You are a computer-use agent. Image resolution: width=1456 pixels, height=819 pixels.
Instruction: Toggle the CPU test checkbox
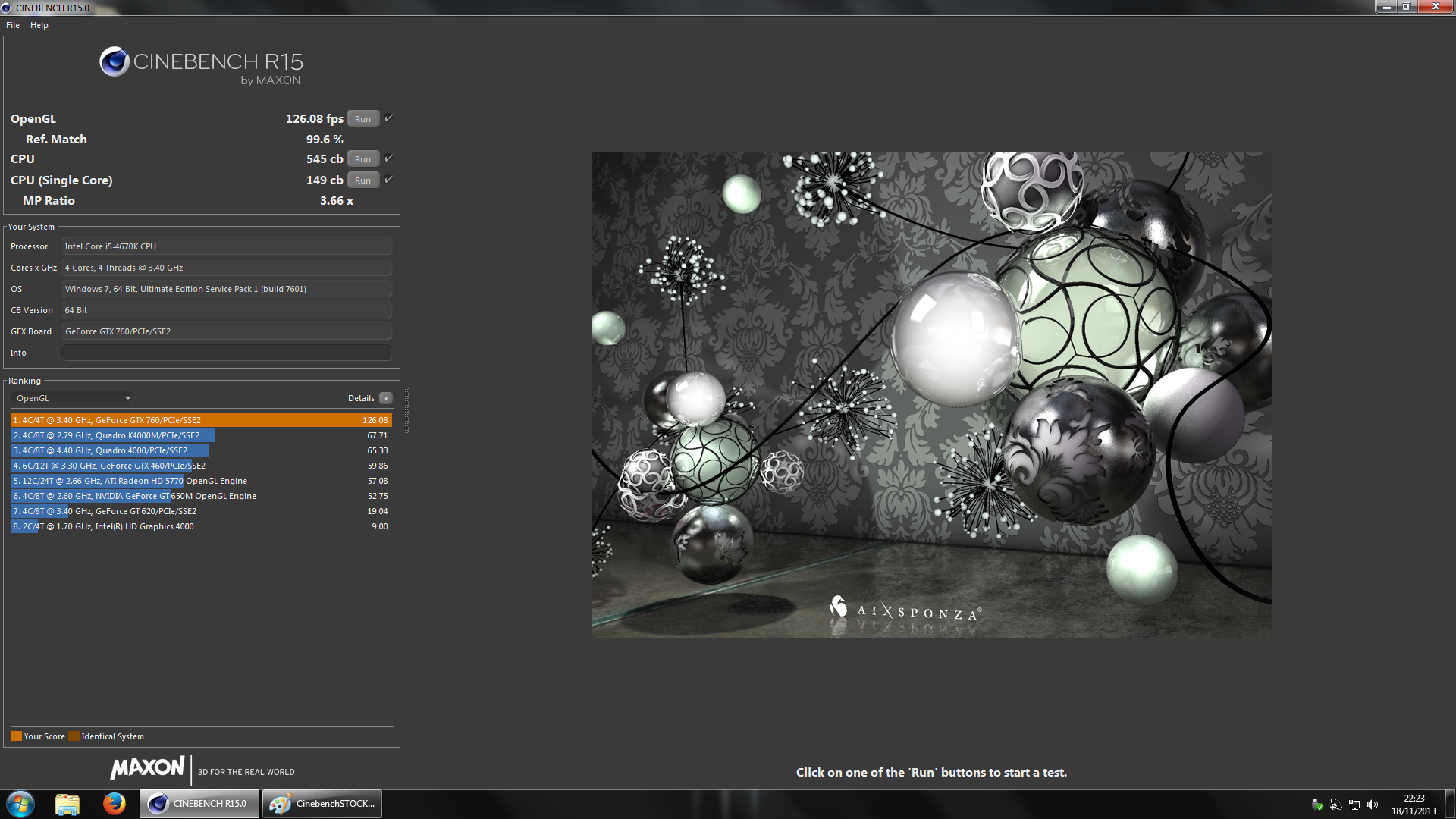click(x=388, y=158)
